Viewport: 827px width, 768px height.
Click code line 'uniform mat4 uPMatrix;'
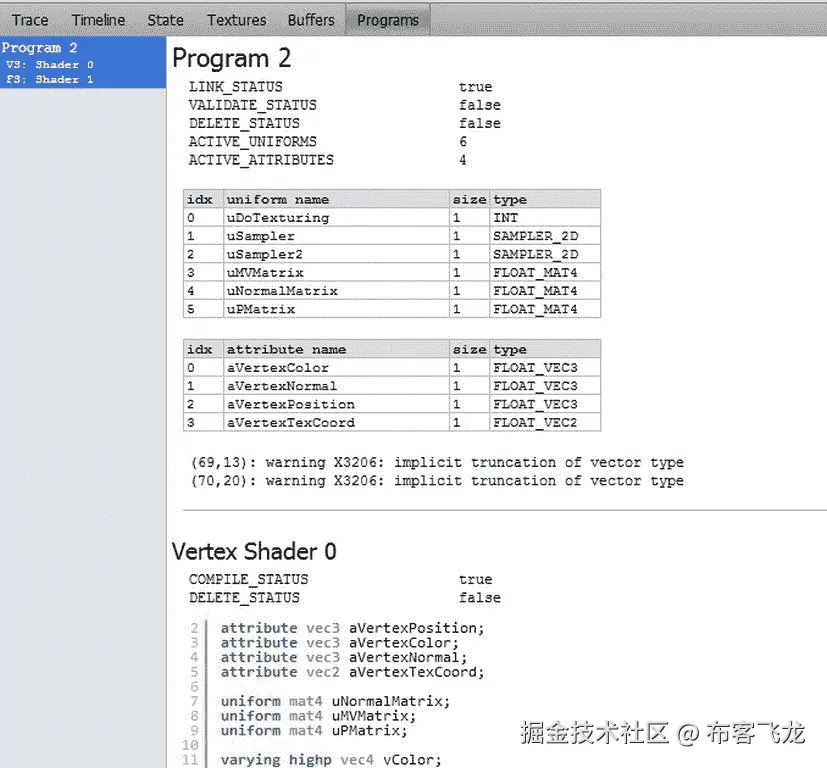click(x=314, y=731)
